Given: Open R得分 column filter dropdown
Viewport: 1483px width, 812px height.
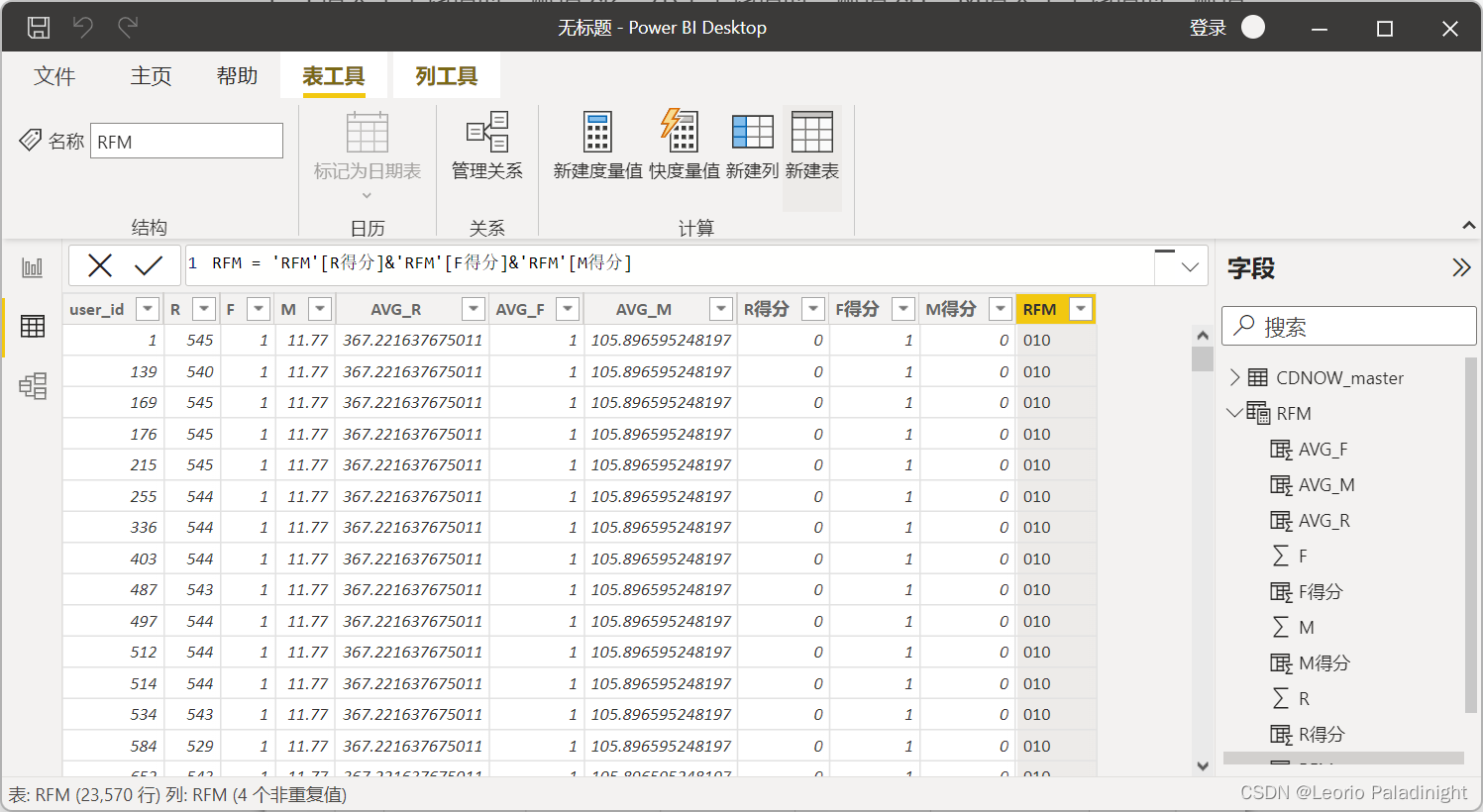Looking at the screenshot, I should pos(813,309).
